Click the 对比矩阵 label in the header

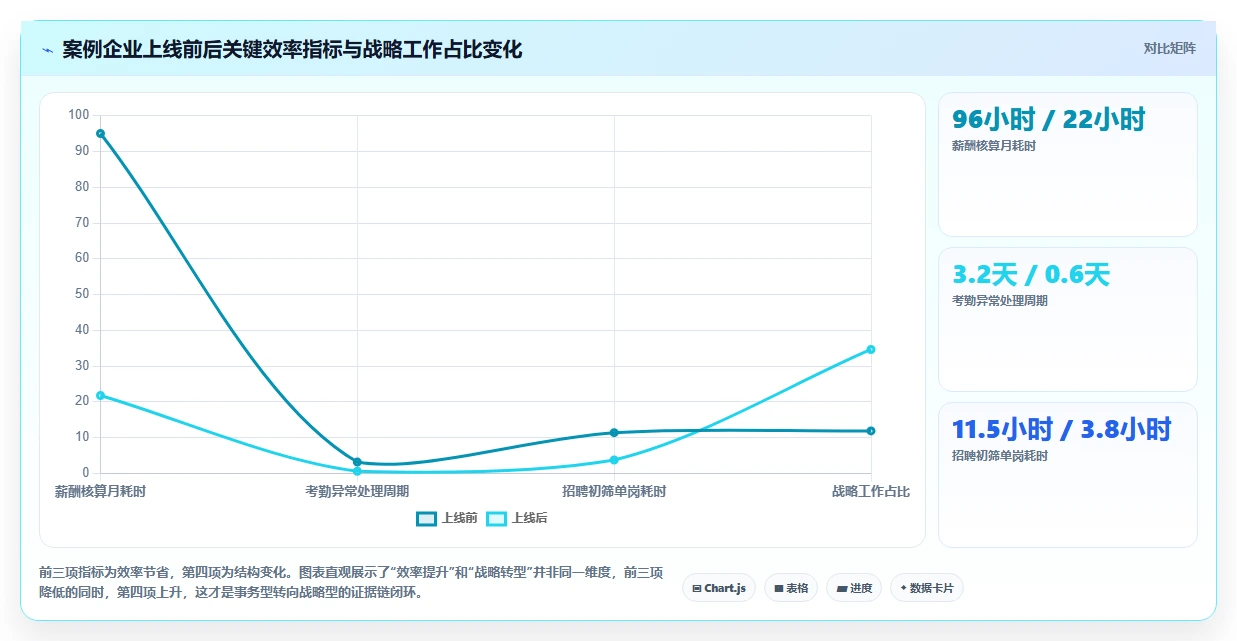[1169, 48]
